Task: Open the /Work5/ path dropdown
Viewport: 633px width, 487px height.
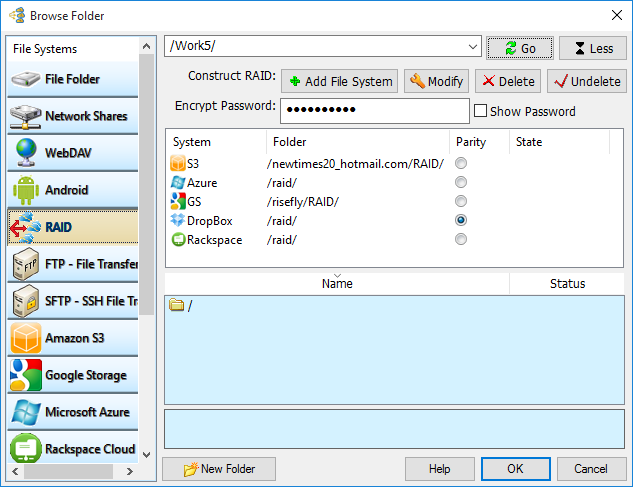Action: point(473,46)
